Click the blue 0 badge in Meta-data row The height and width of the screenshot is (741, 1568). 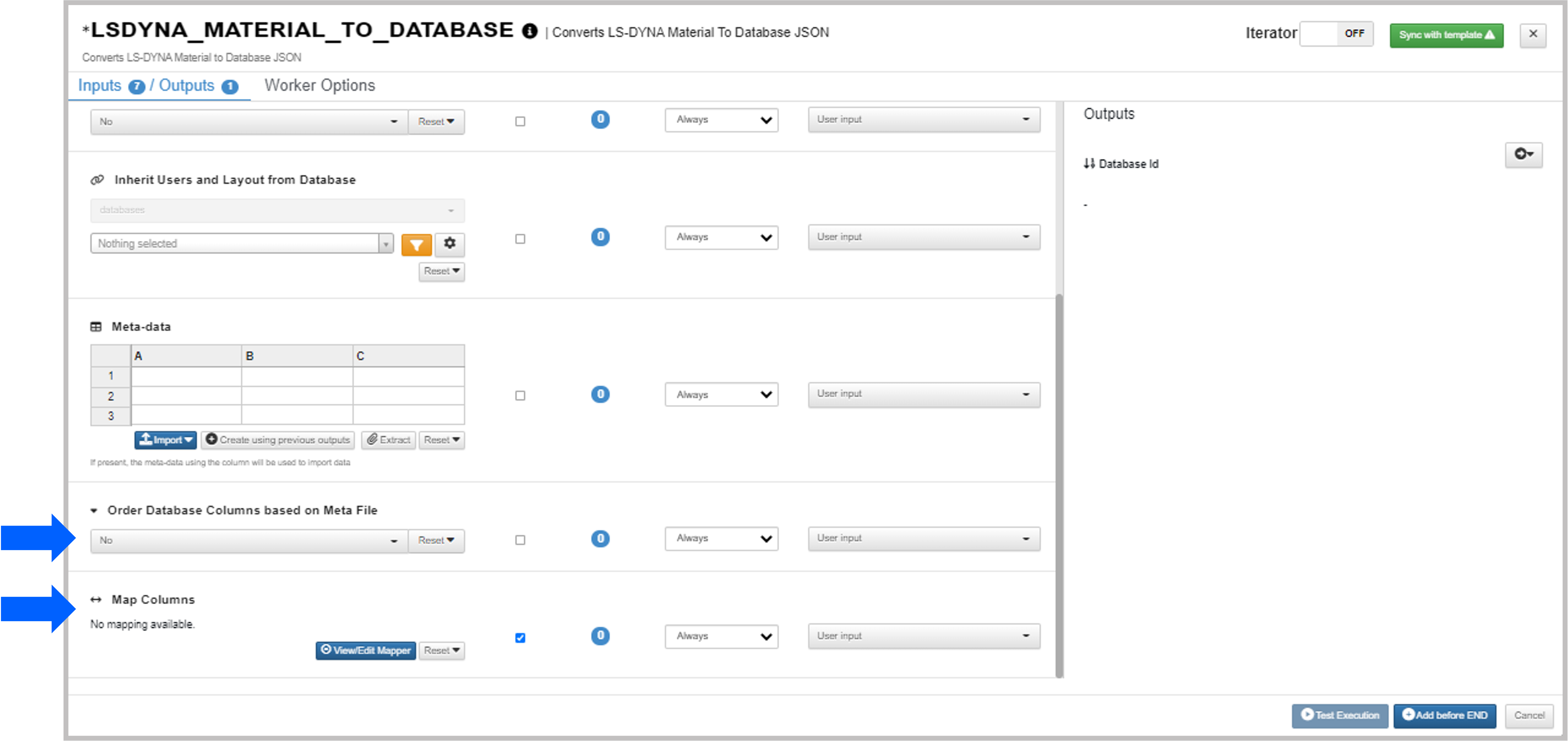point(600,394)
